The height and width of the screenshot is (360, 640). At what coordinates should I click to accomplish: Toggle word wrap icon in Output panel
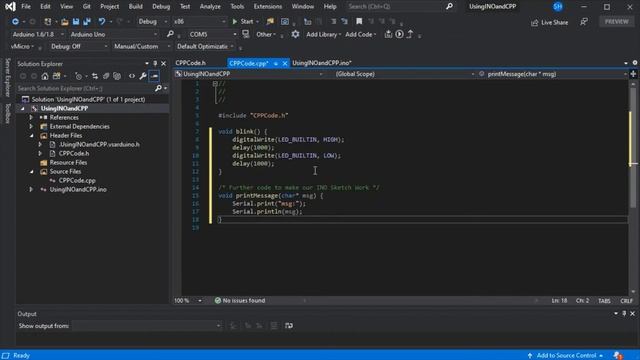tap(289, 325)
